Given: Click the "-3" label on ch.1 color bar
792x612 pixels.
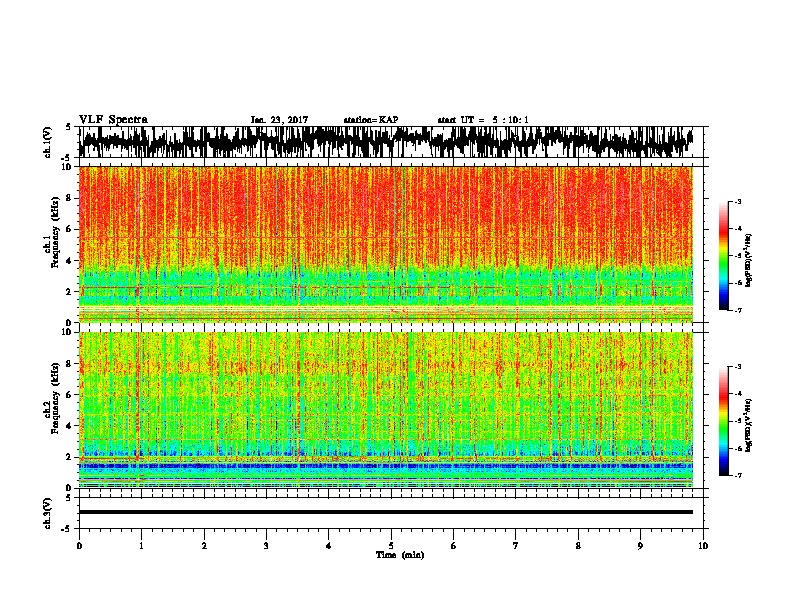Looking at the screenshot, I should 737,201.
